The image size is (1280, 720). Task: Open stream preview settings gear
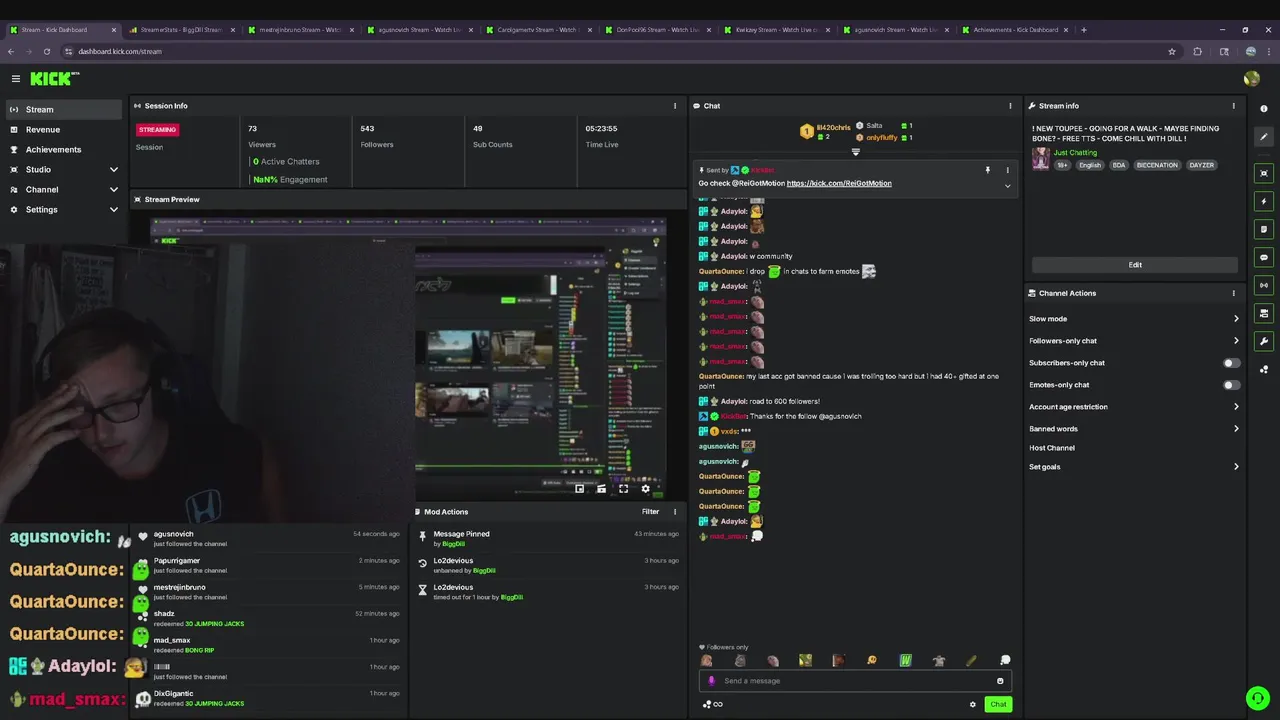[645, 489]
